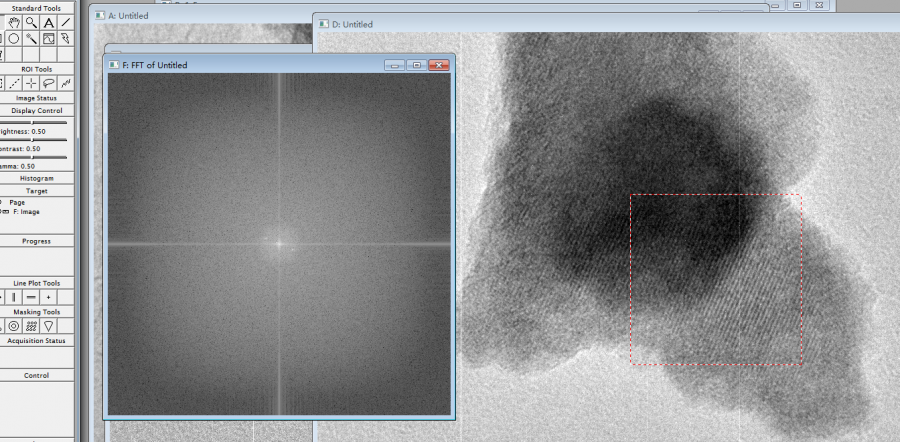
Task: Select the lasso ROI tool
Action: 49,83
